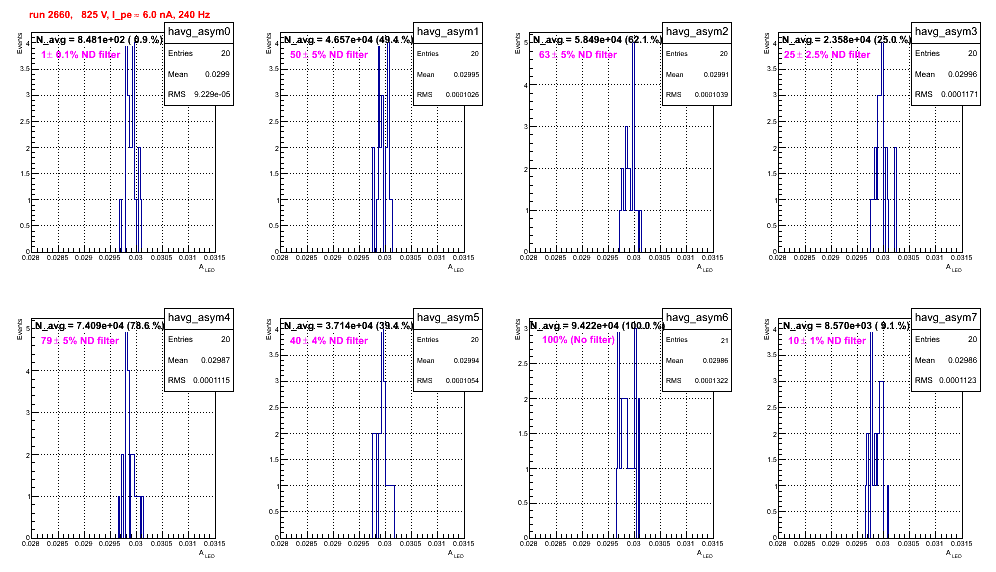Image resolution: width=996 pixels, height=572 pixels.
Task: Click Mean 0.02987 in havg_asym4 box
Action: point(199,360)
